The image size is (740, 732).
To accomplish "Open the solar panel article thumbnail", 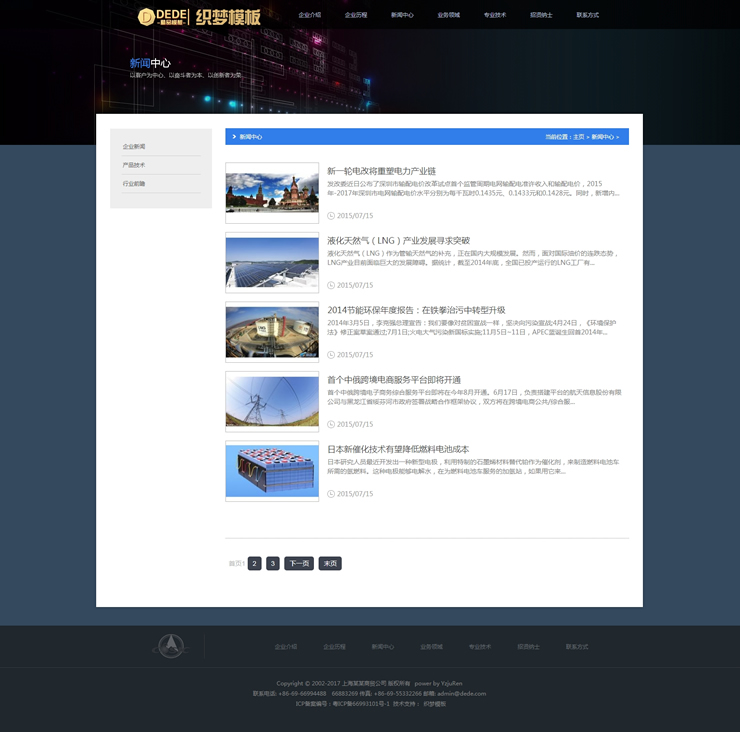I will tap(272, 262).
